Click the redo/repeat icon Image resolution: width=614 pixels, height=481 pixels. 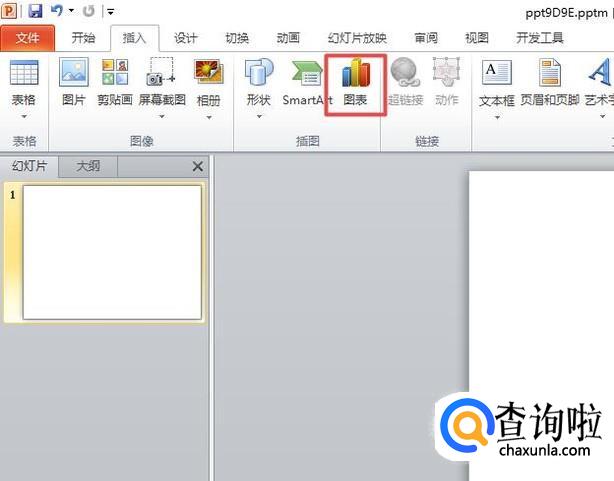(89, 11)
